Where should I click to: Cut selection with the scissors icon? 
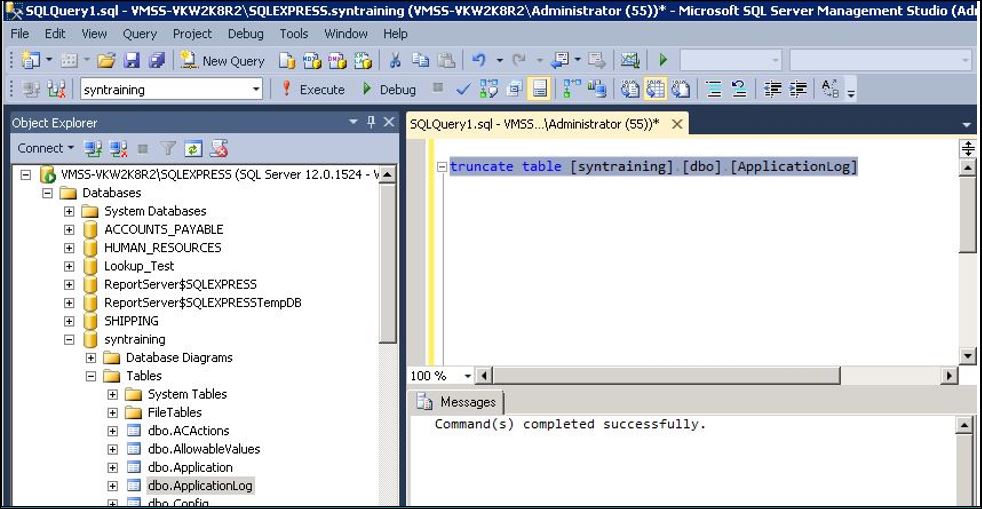[x=395, y=61]
